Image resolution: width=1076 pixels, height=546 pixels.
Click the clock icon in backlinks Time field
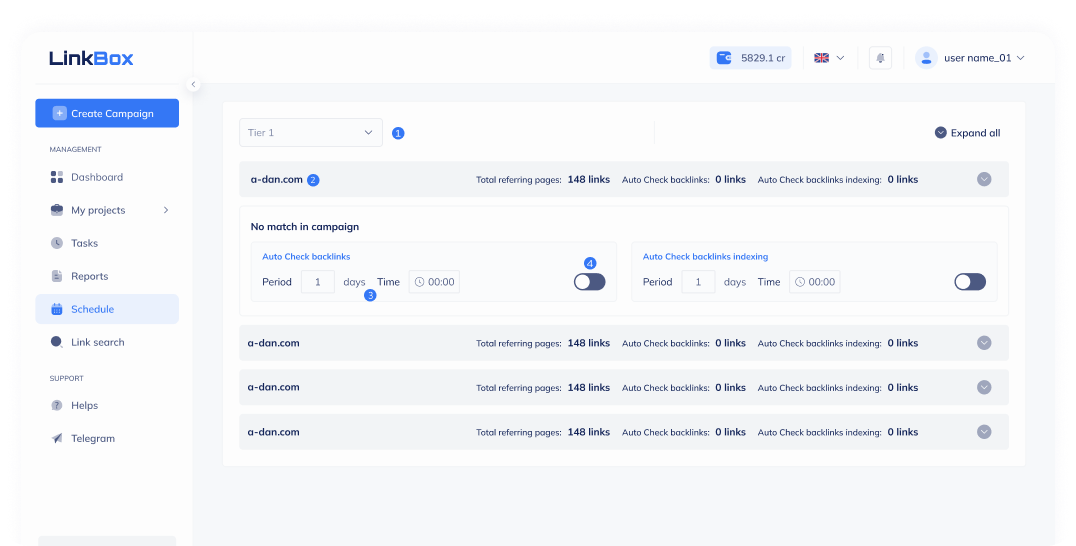pos(419,282)
